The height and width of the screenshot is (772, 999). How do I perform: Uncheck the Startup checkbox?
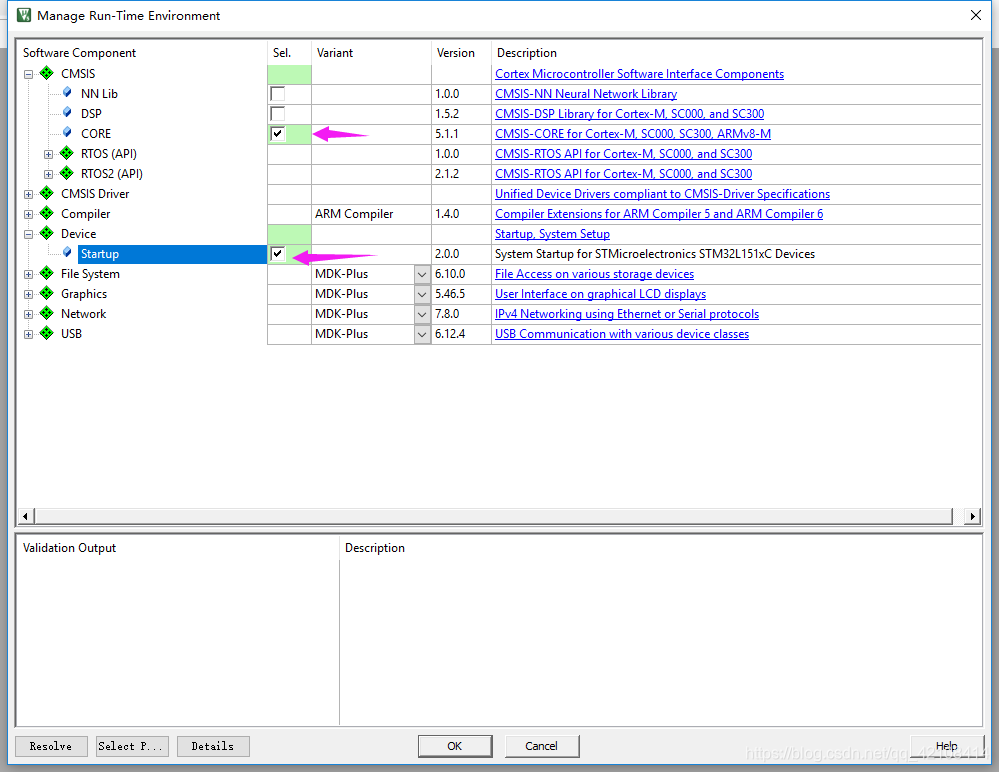coord(278,254)
